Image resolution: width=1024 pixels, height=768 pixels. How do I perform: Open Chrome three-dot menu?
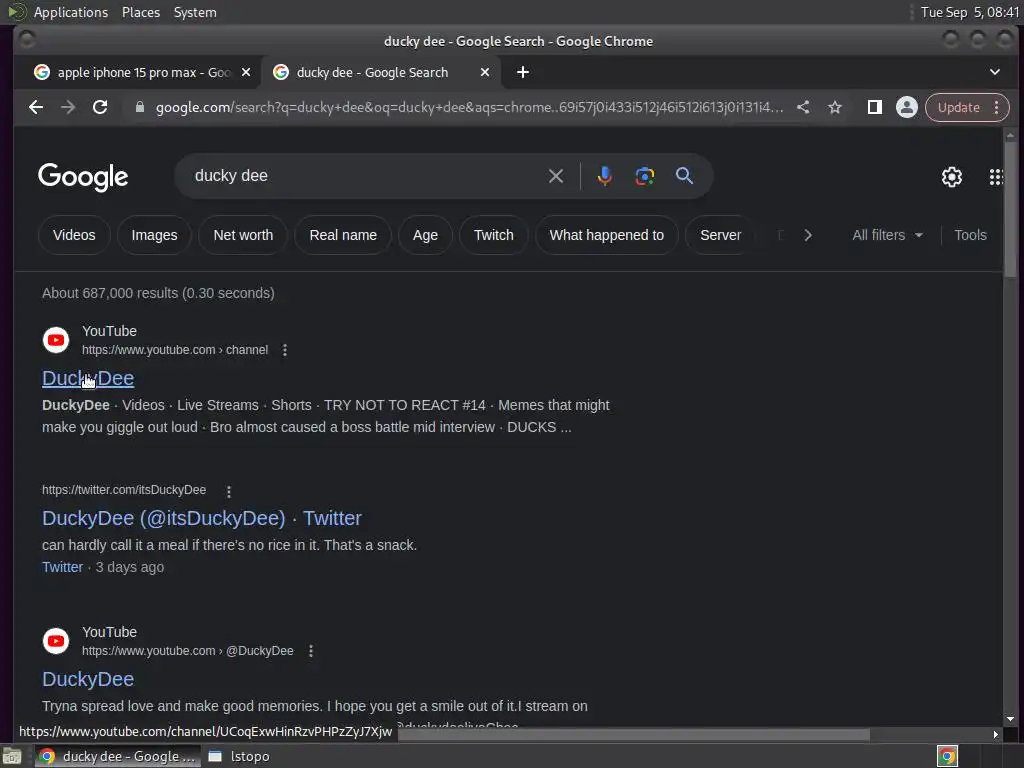coord(997,107)
